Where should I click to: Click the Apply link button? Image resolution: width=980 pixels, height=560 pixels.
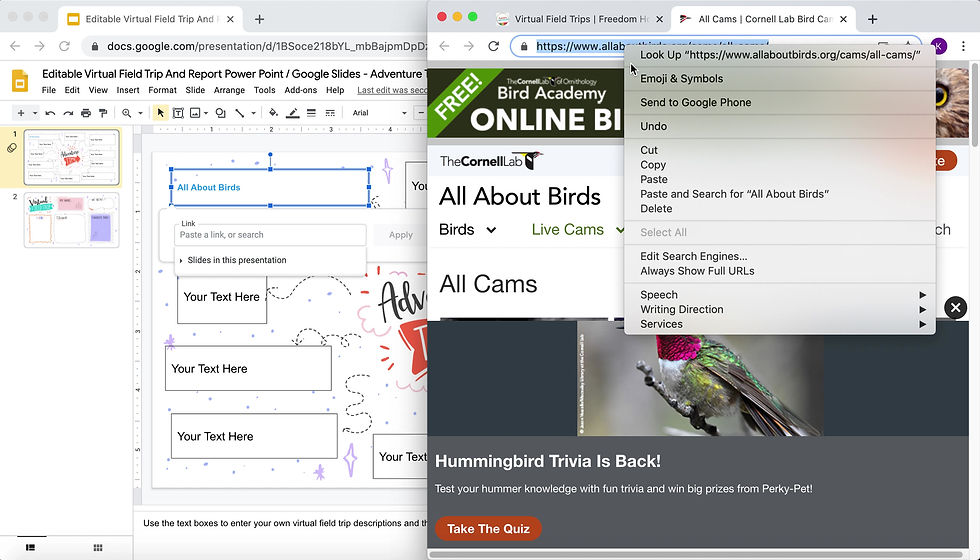coord(401,235)
